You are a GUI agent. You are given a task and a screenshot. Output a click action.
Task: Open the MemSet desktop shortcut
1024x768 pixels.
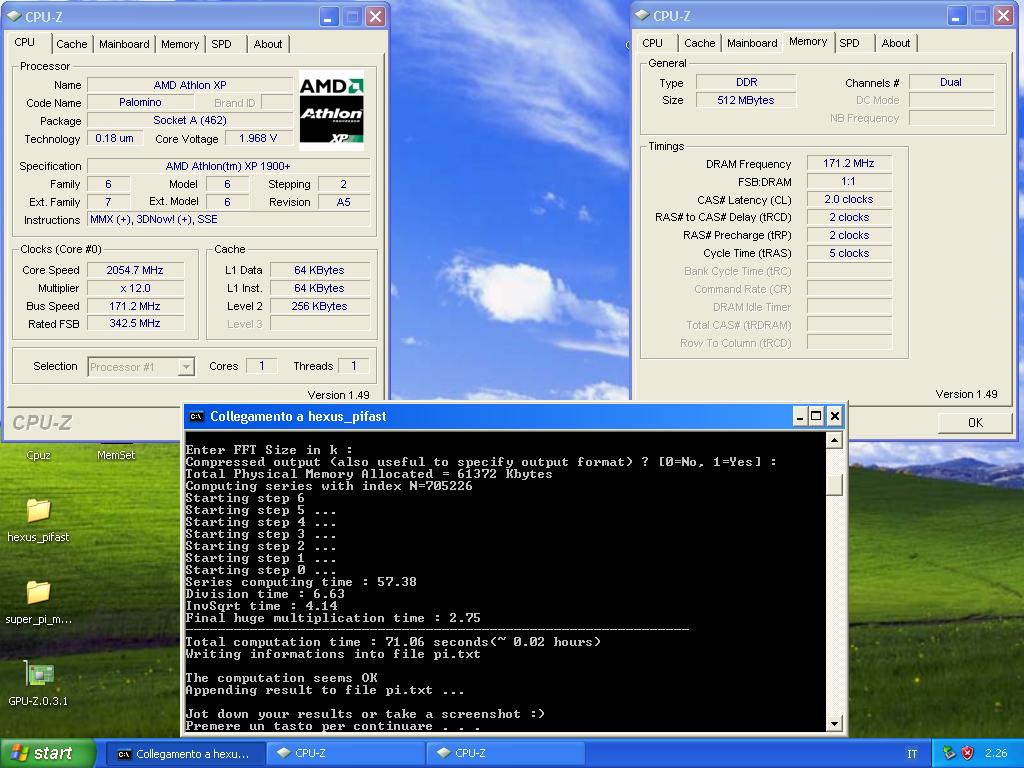116,455
